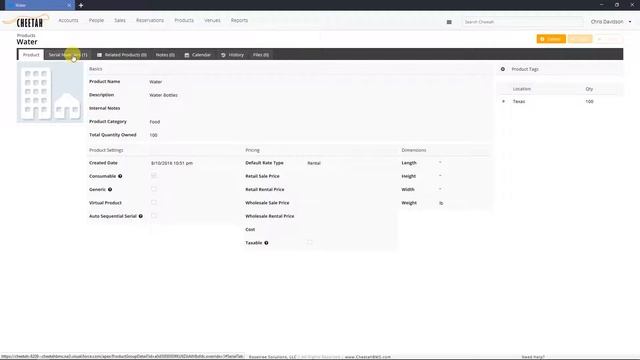
Task: Toggle the Auto Sequential Serial checkbox
Action: coord(154,216)
